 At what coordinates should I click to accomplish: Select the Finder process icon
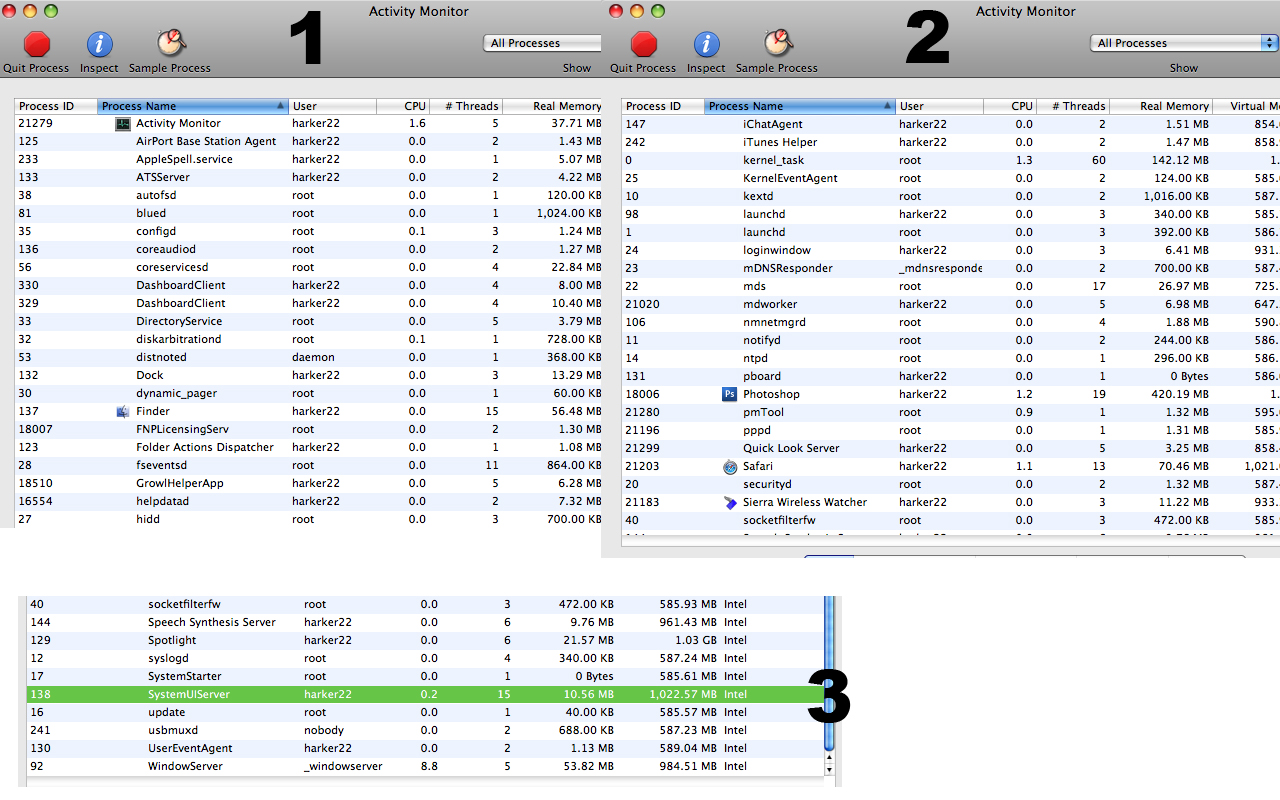coord(123,411)
